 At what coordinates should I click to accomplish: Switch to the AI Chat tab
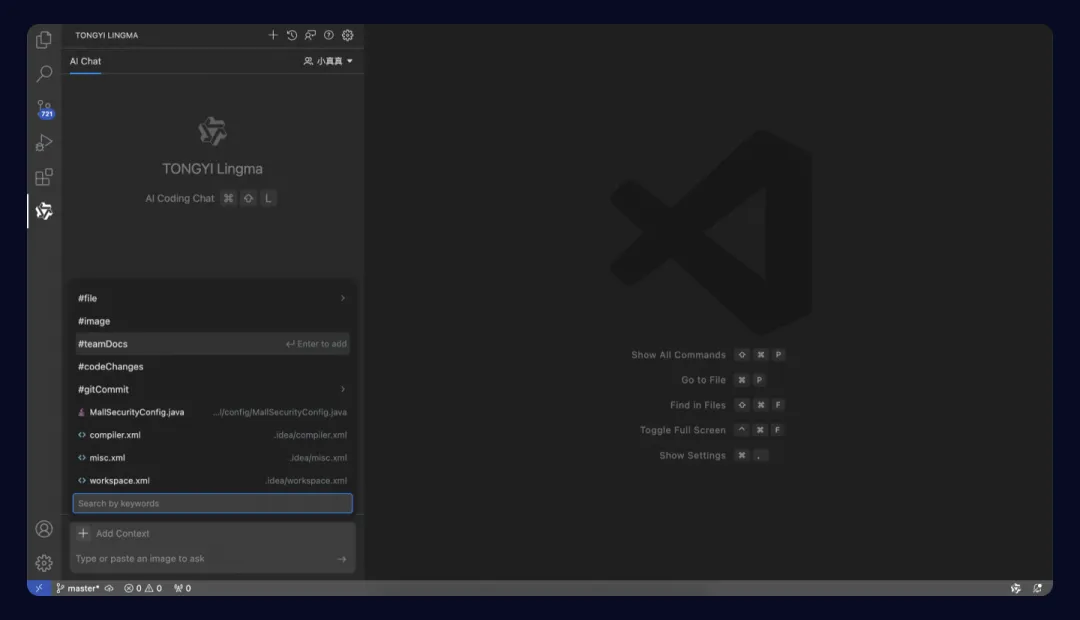(85, 61)
